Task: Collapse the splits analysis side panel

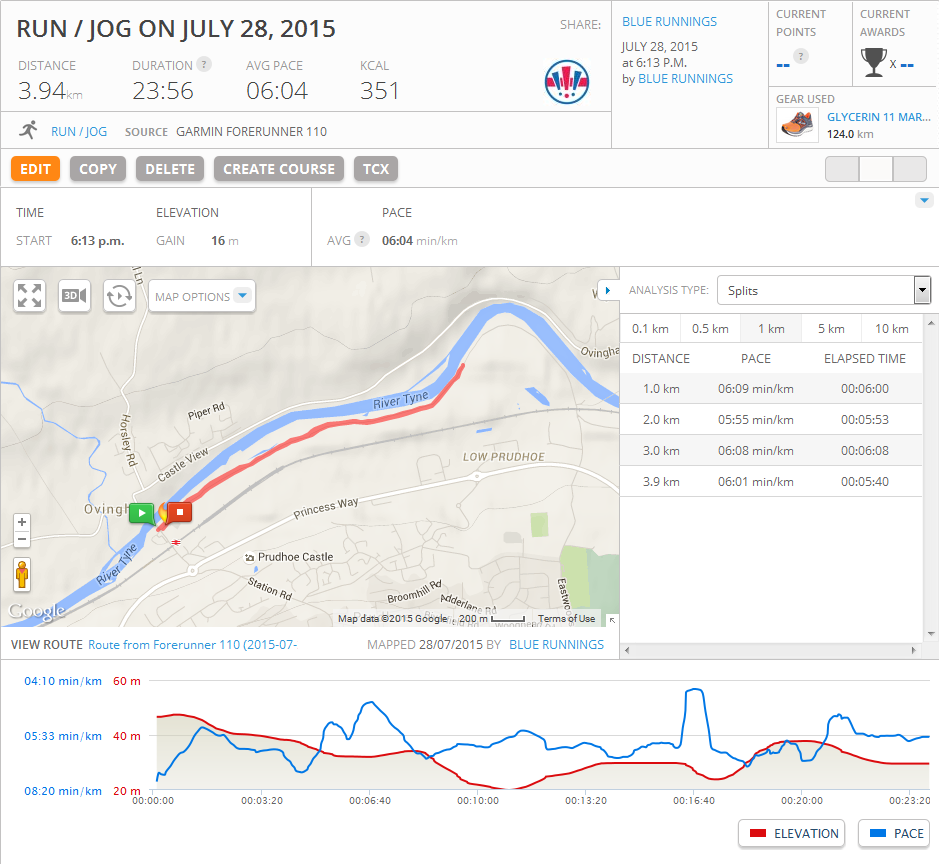Action: (x=607, y=291)
